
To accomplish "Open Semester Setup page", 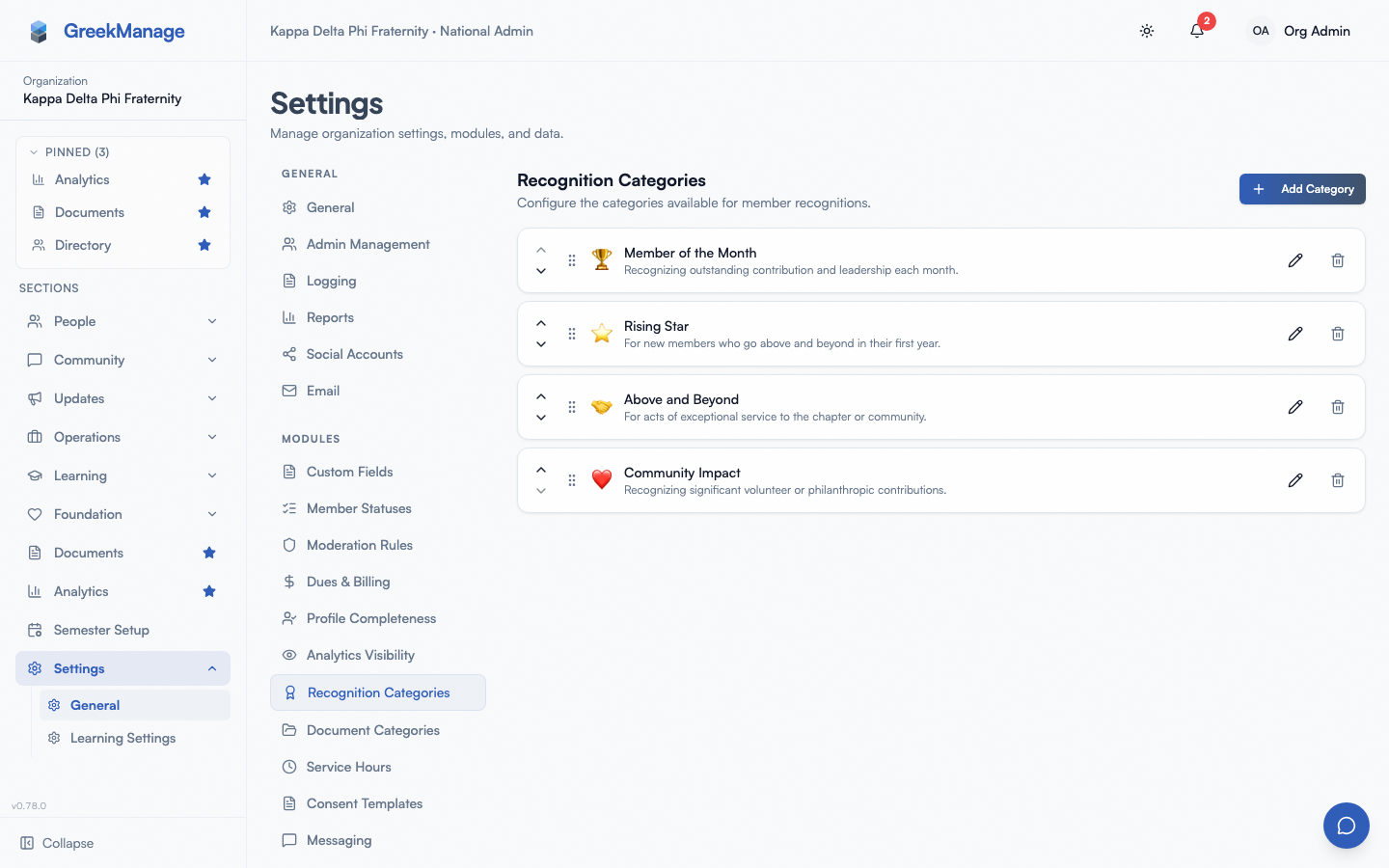I will point(123,630).
